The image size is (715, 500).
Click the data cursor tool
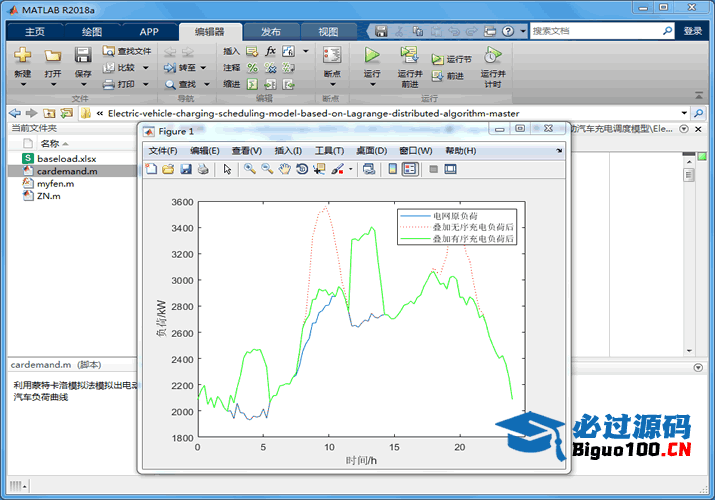319,169
